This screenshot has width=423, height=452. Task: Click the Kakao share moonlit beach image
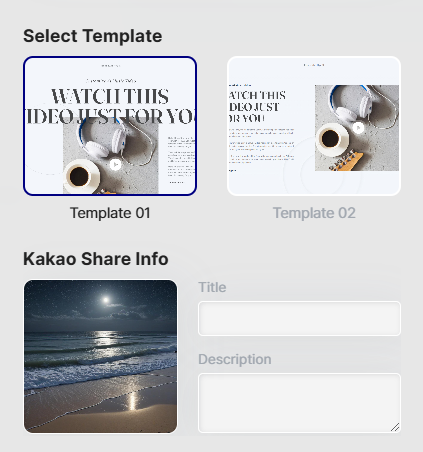click(x=101, y=356)
